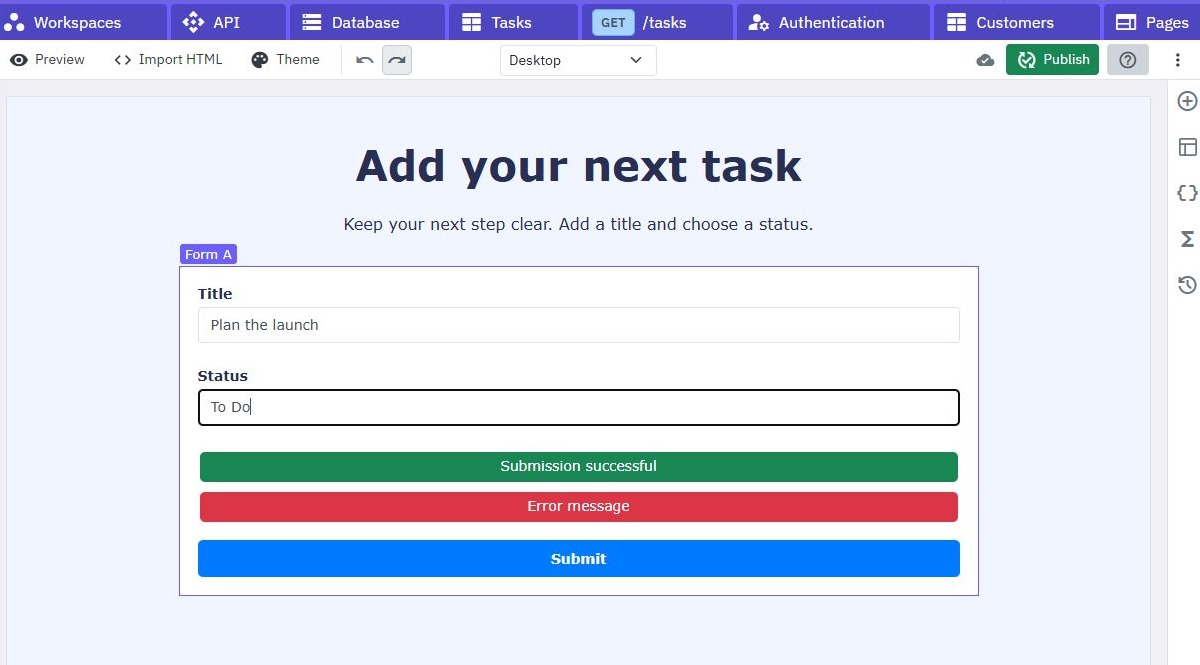1200x665 pixels.
Task: Click the blue Submit button
Action: click(x=579, y=559)
